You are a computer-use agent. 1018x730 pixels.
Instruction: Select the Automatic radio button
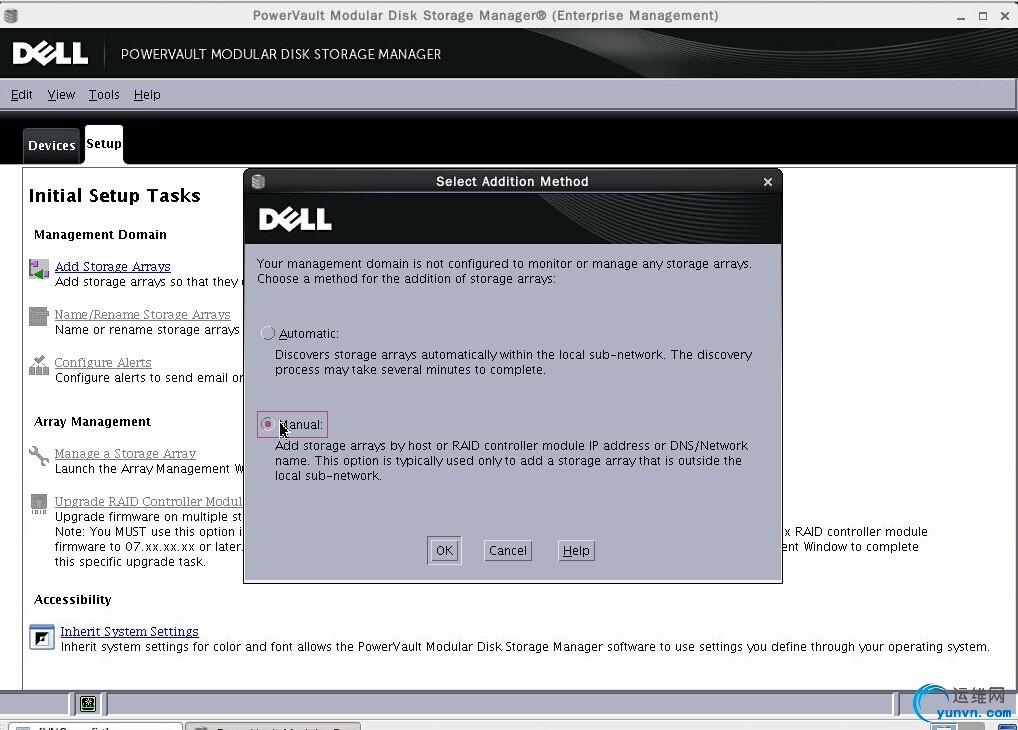[x=267, y=333]
